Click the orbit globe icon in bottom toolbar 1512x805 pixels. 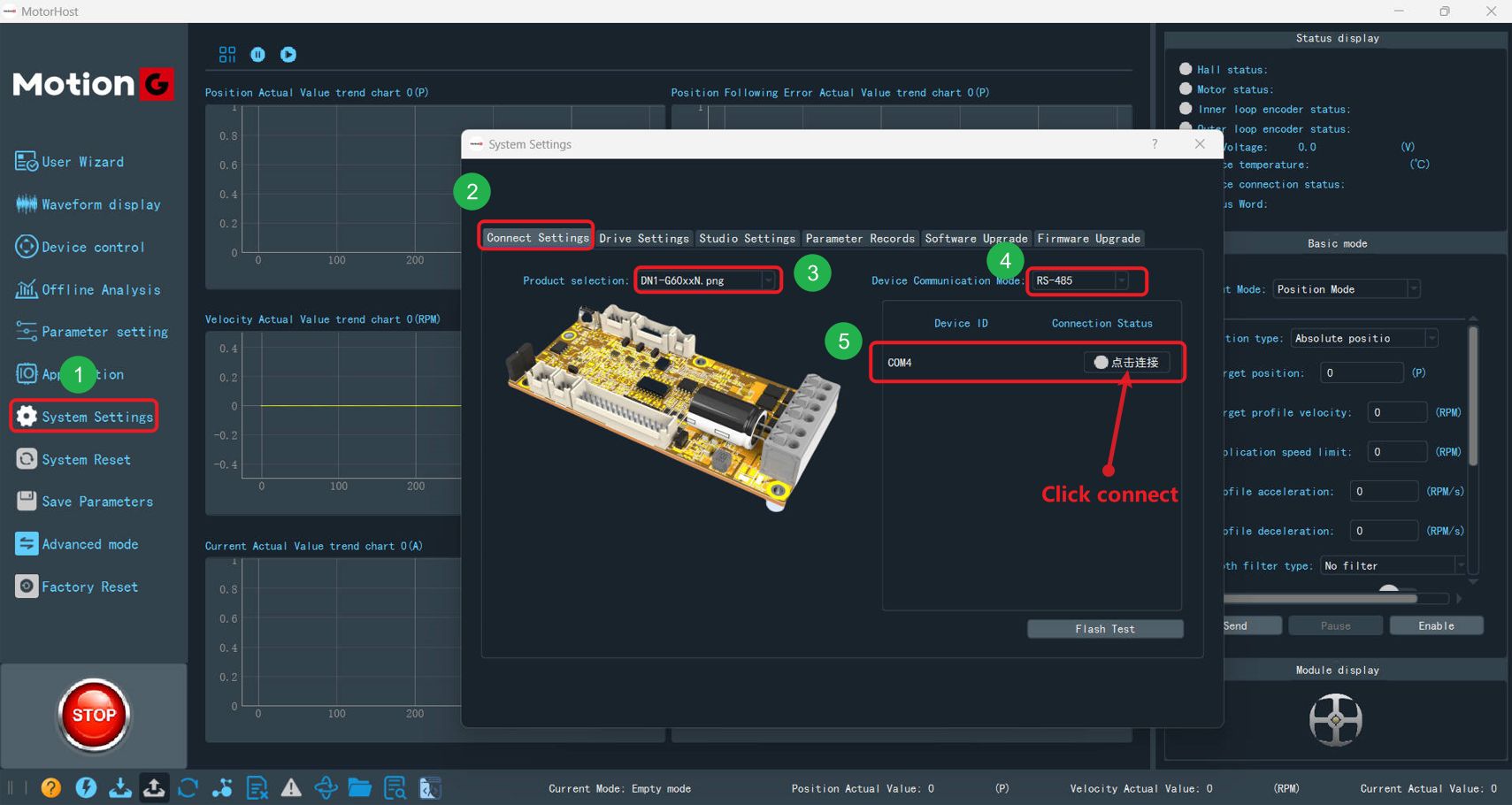(x=326, y=787)
